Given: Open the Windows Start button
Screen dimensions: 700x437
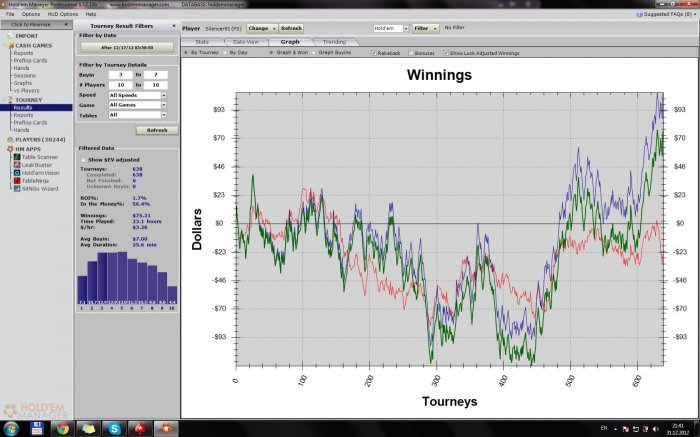Looking at the screenshot, I should [x=11, y=429].
